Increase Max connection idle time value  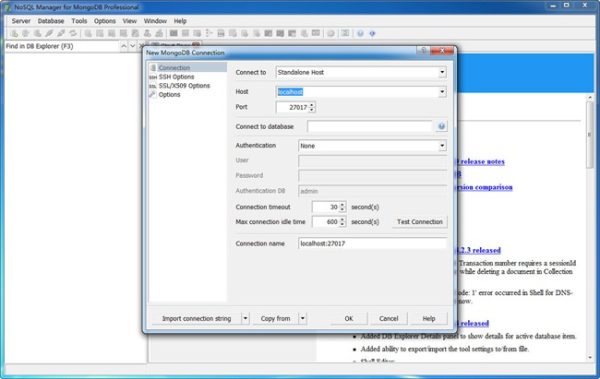click(342, 219)
